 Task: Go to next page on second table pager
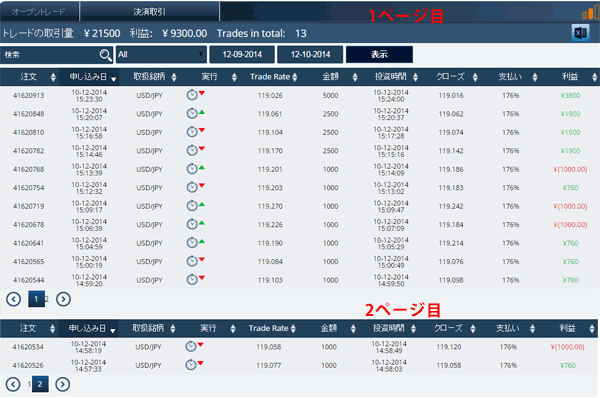(x=63, y=384)
